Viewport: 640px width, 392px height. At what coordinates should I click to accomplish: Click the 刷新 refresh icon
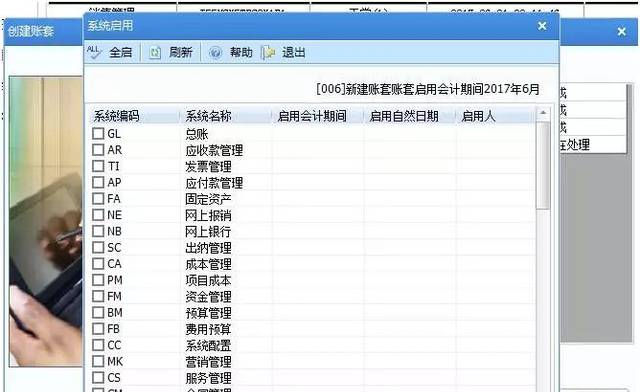click(155, 52)
